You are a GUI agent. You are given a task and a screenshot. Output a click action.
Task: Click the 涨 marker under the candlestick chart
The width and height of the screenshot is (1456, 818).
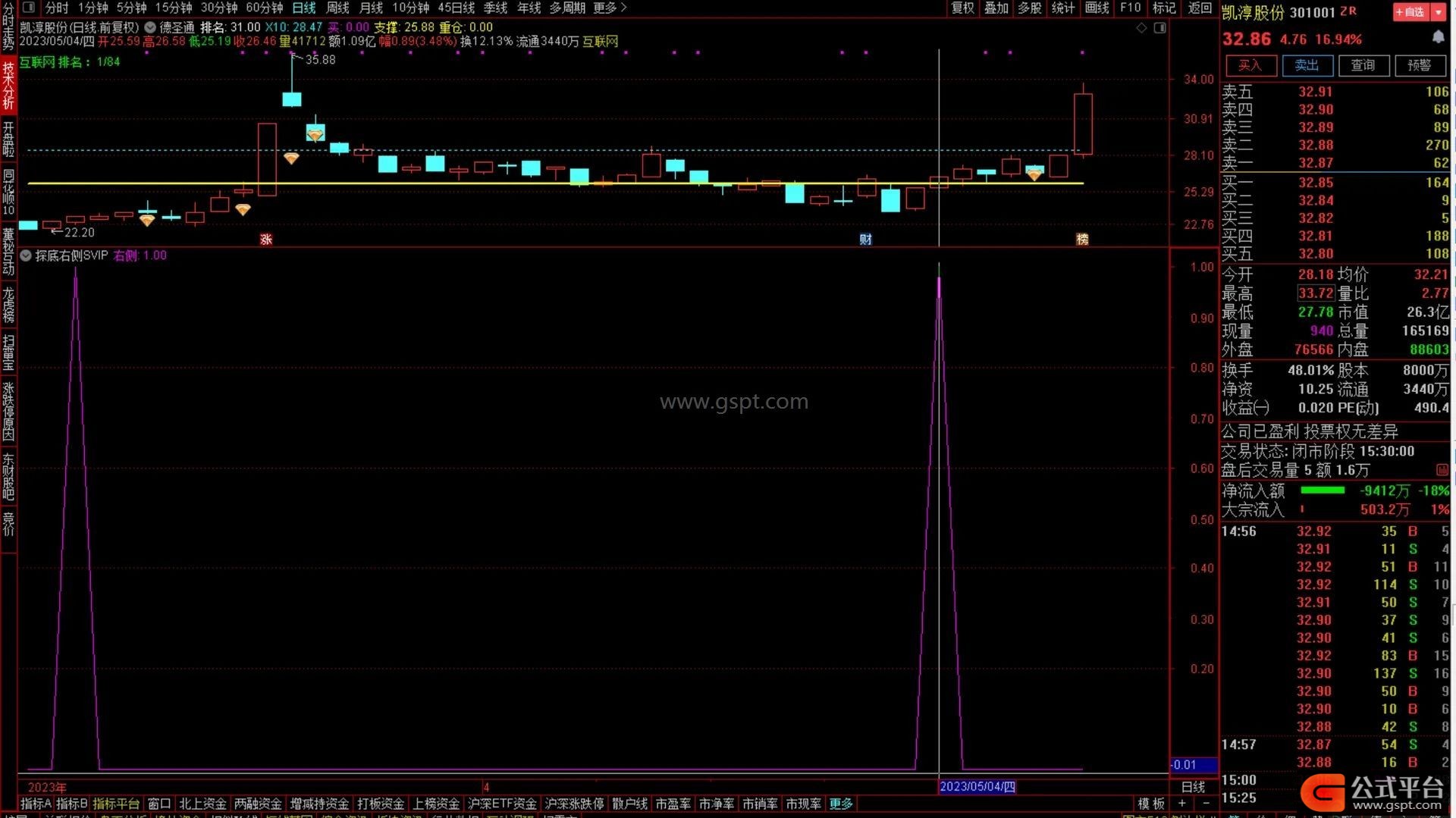tap(265, 239)
